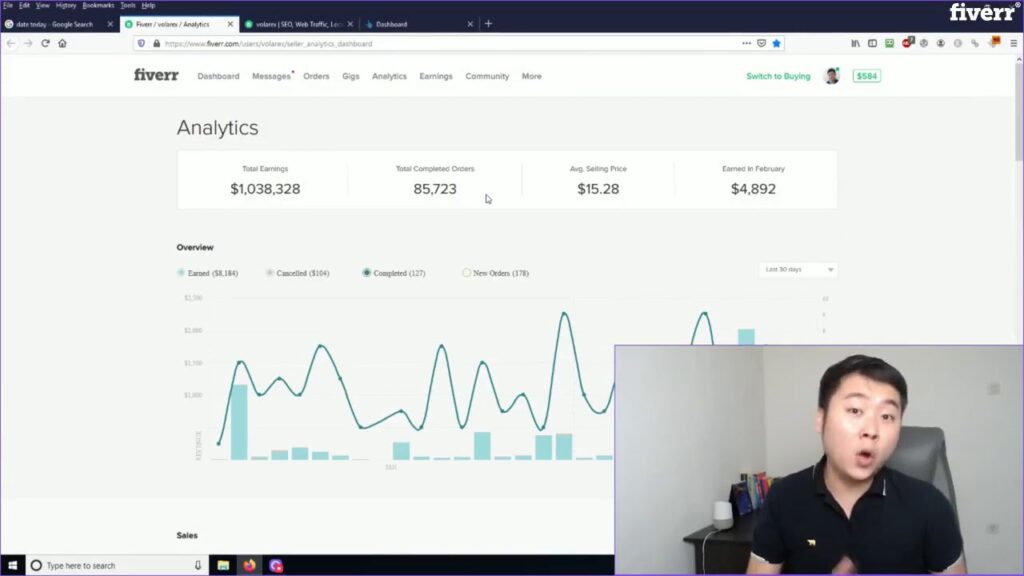
Task: Open the History menu
Action: pos(66,5)
